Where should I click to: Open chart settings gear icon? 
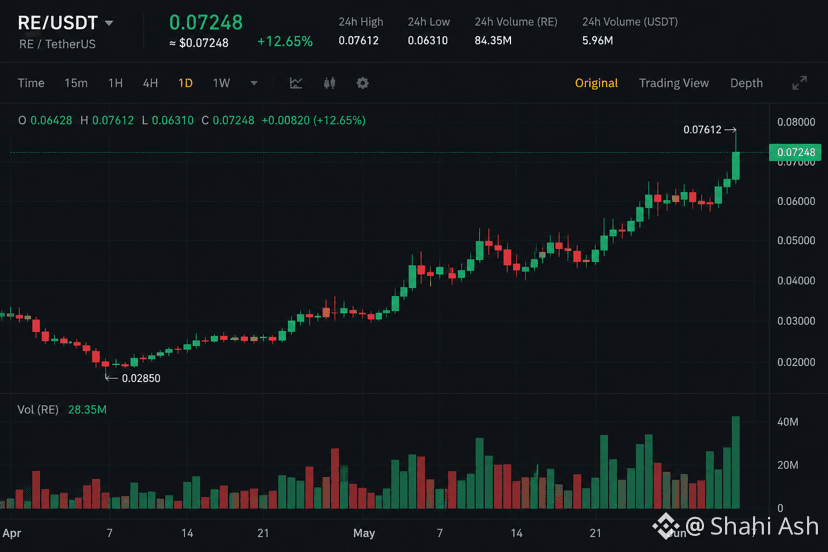click(362, 83)
